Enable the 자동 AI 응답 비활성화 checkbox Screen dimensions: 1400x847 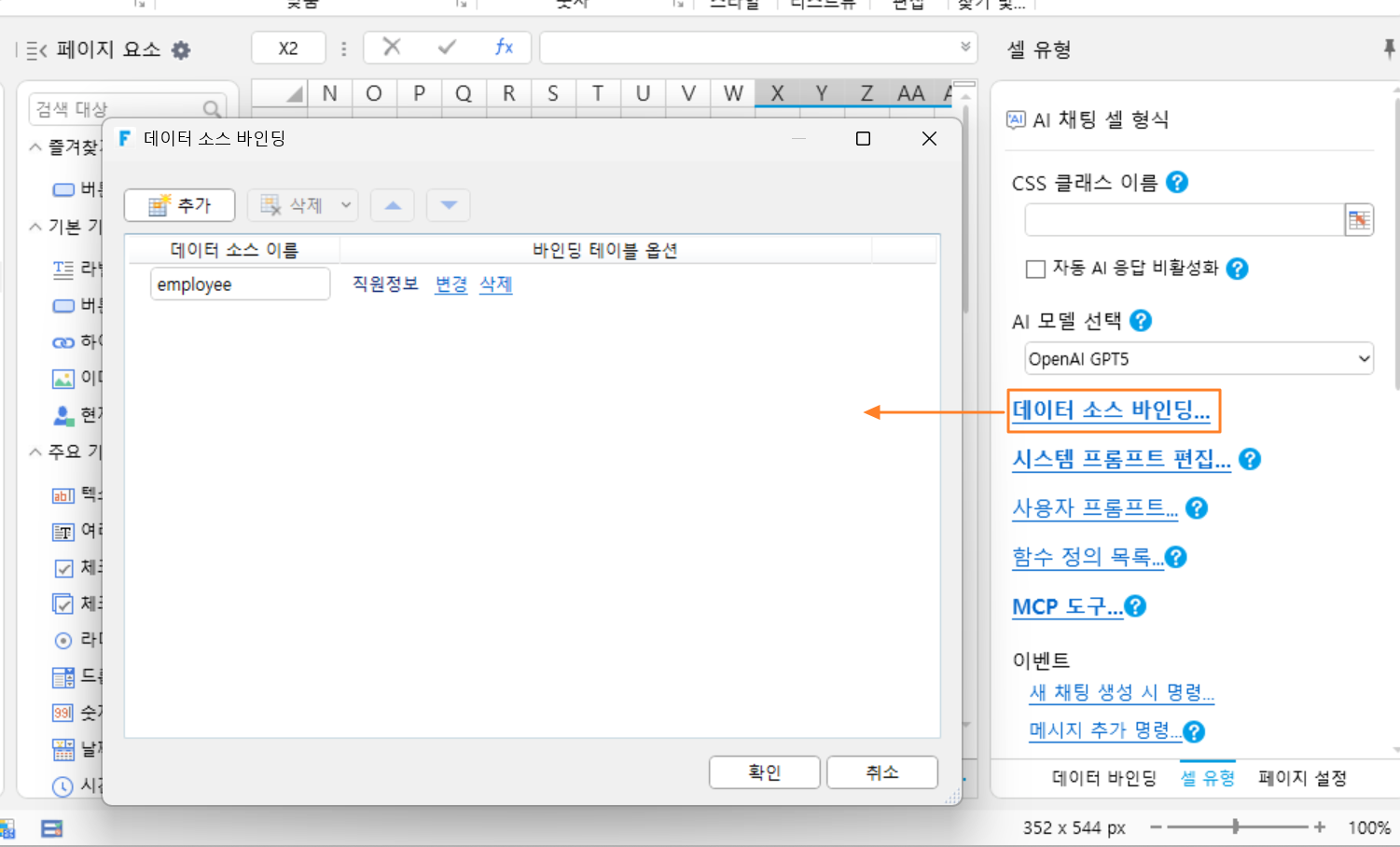(x=1035, y=269)
